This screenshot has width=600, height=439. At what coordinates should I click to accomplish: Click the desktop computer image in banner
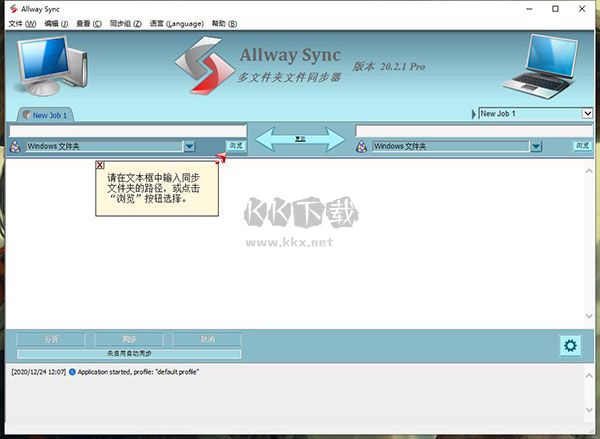pos(52,66)
